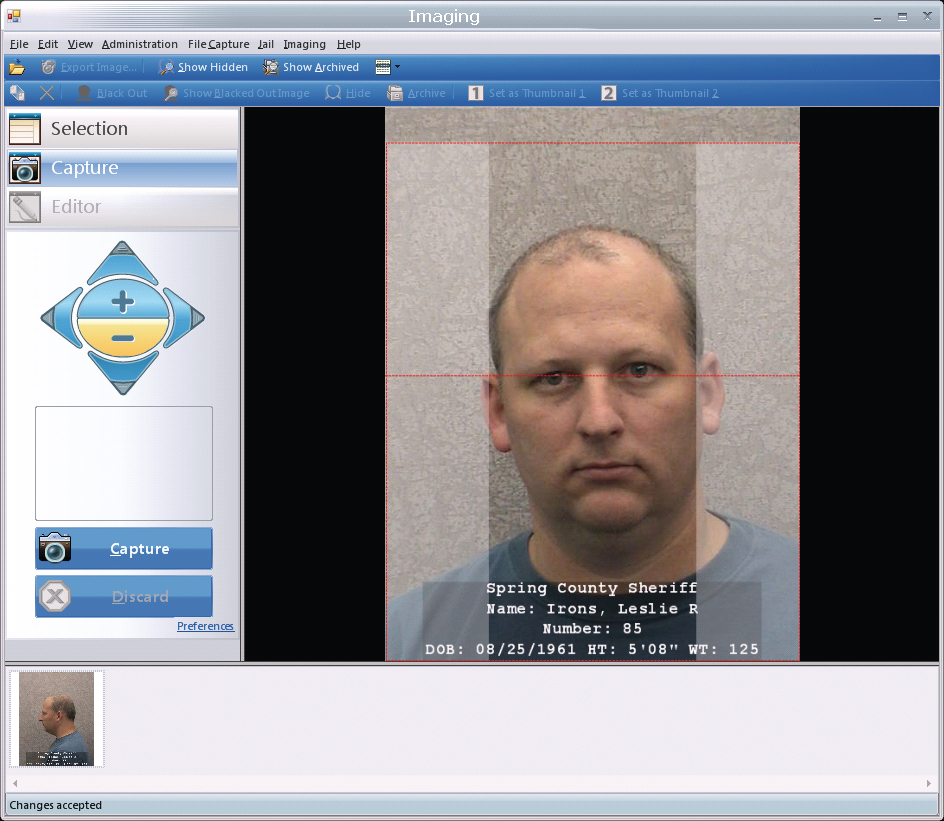Switch to the Selection panel

tap(122, 129)
